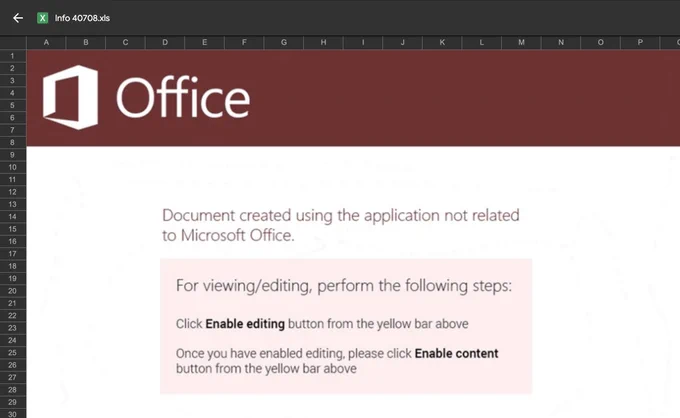The height and width of the screenshot is (418, 680).
Task: Select column C header
Action: coord(125,42)
